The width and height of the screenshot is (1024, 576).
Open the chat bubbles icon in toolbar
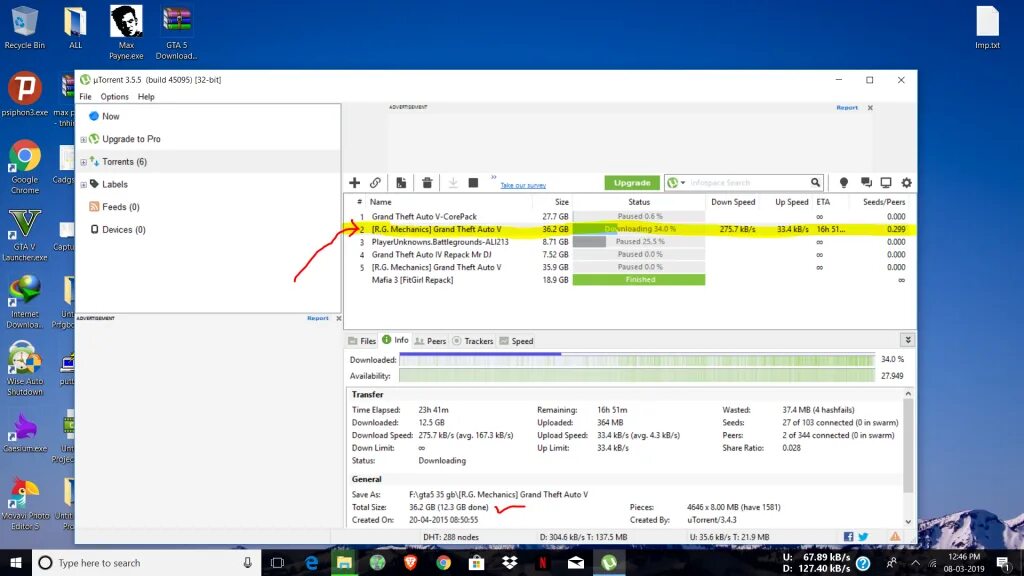click(x=866, y=183)
